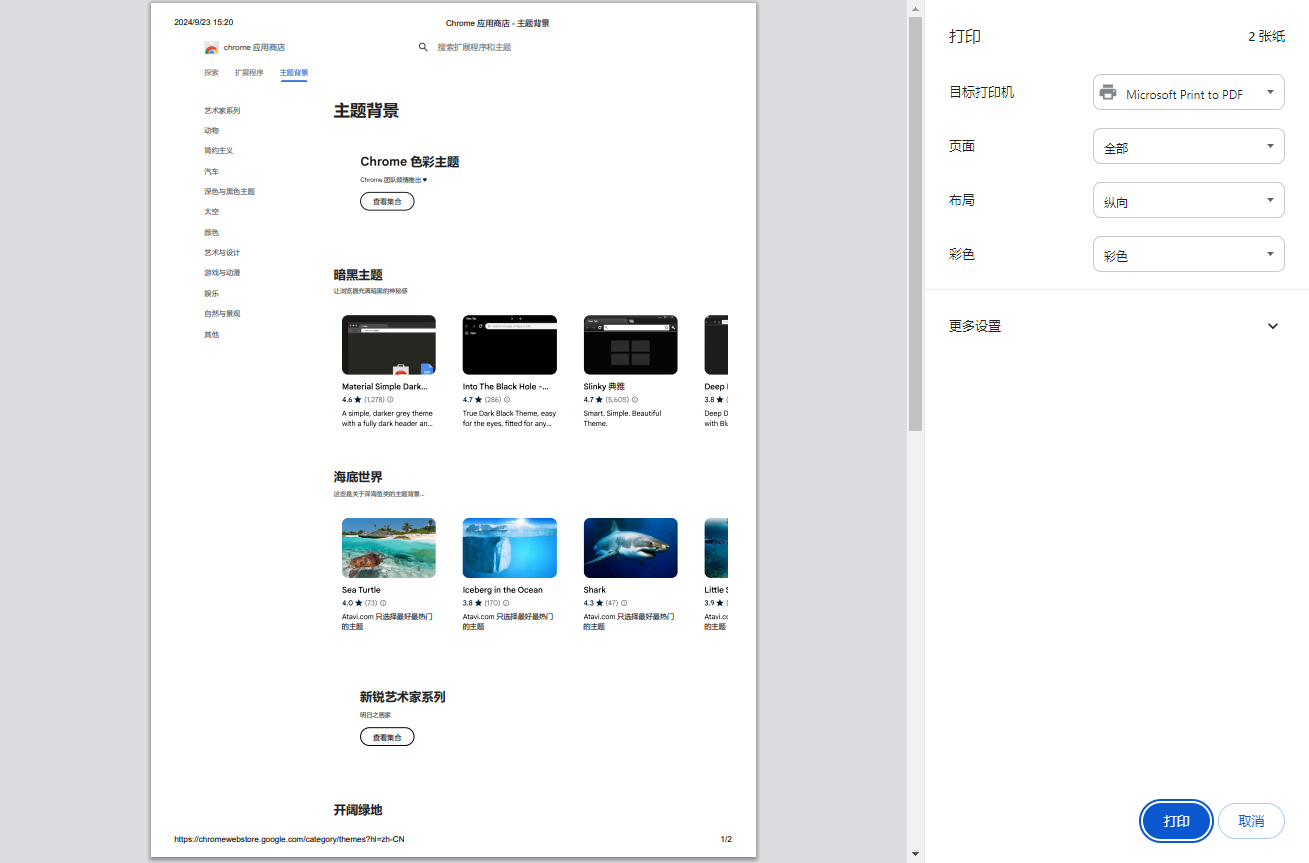1309x863 pixels.
Task: Click the Iceberg in the Ocean title
Action: pos(503,590)
